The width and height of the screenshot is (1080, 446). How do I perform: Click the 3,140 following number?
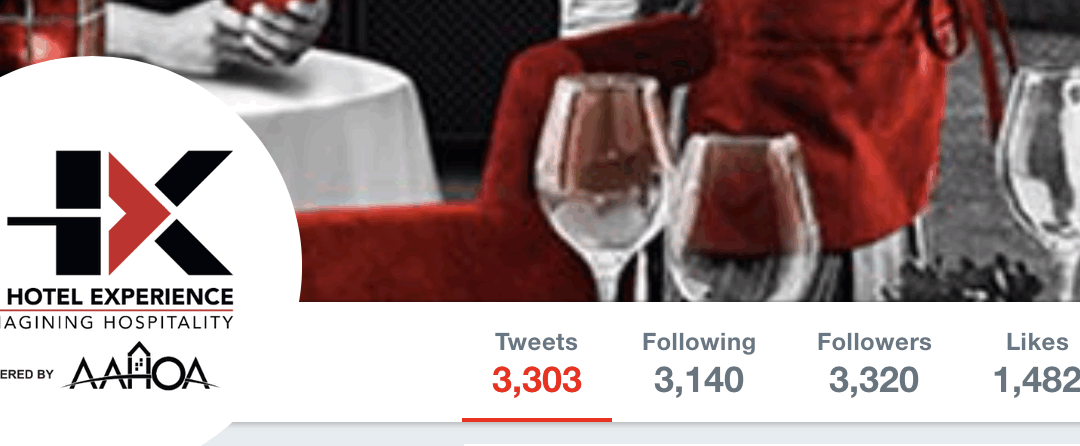coord(698,380)
